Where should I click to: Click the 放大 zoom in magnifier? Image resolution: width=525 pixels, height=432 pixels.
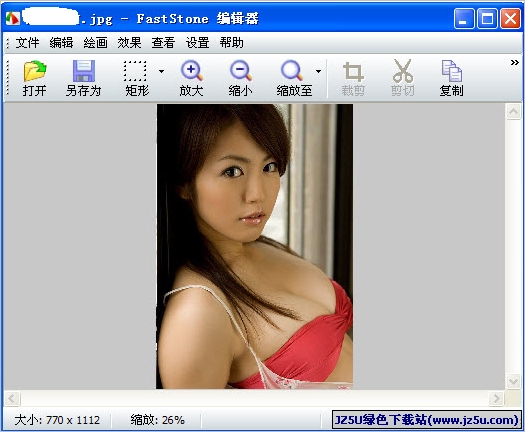click(192, 71)
